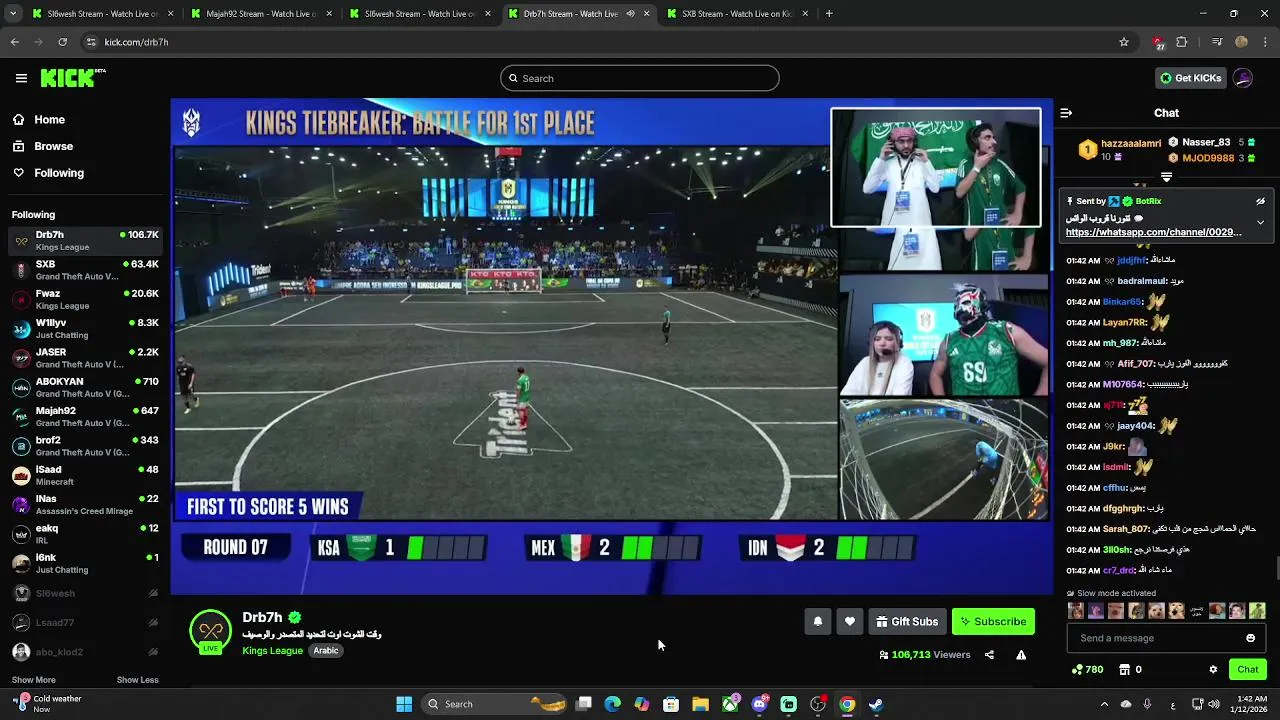Click the green Chat send button

tap(1248, 669)
